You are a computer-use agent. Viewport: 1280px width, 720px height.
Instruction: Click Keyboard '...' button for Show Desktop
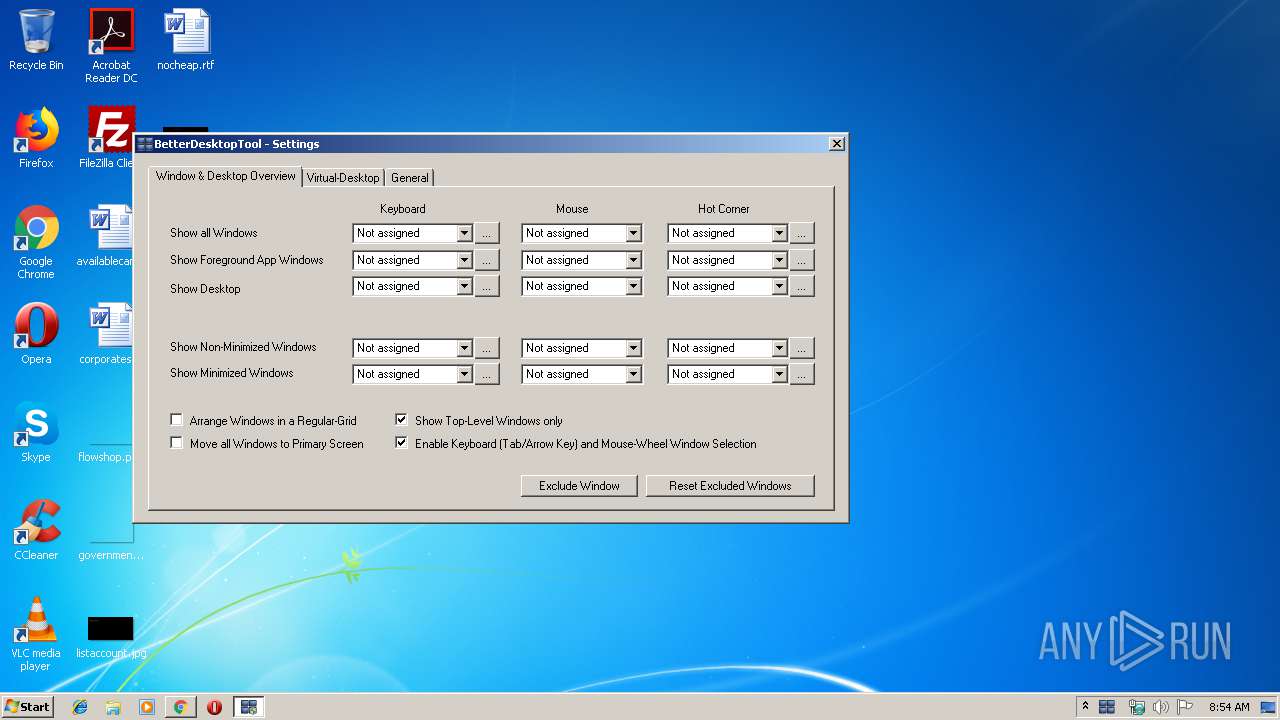click(487, 286)
